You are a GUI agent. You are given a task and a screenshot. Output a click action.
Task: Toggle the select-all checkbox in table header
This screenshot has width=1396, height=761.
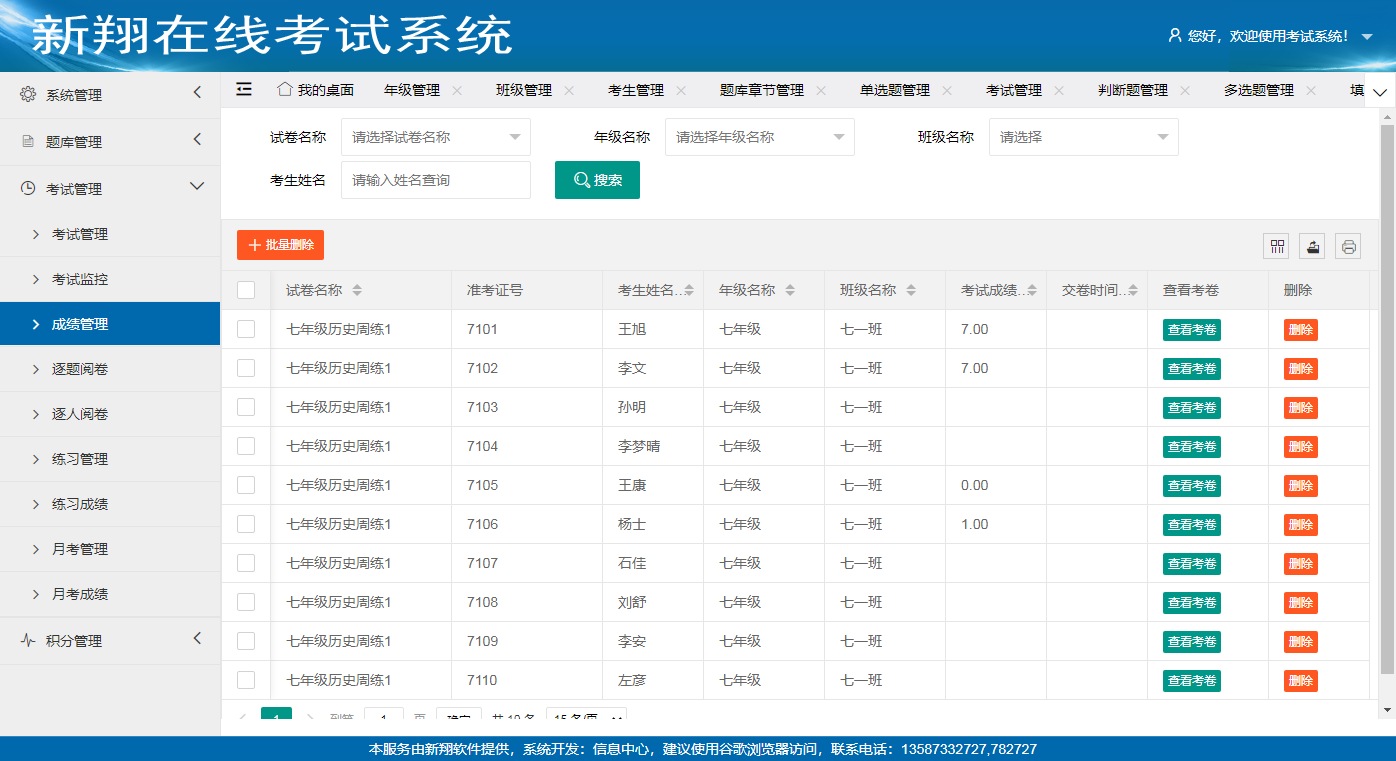(246, 290)
